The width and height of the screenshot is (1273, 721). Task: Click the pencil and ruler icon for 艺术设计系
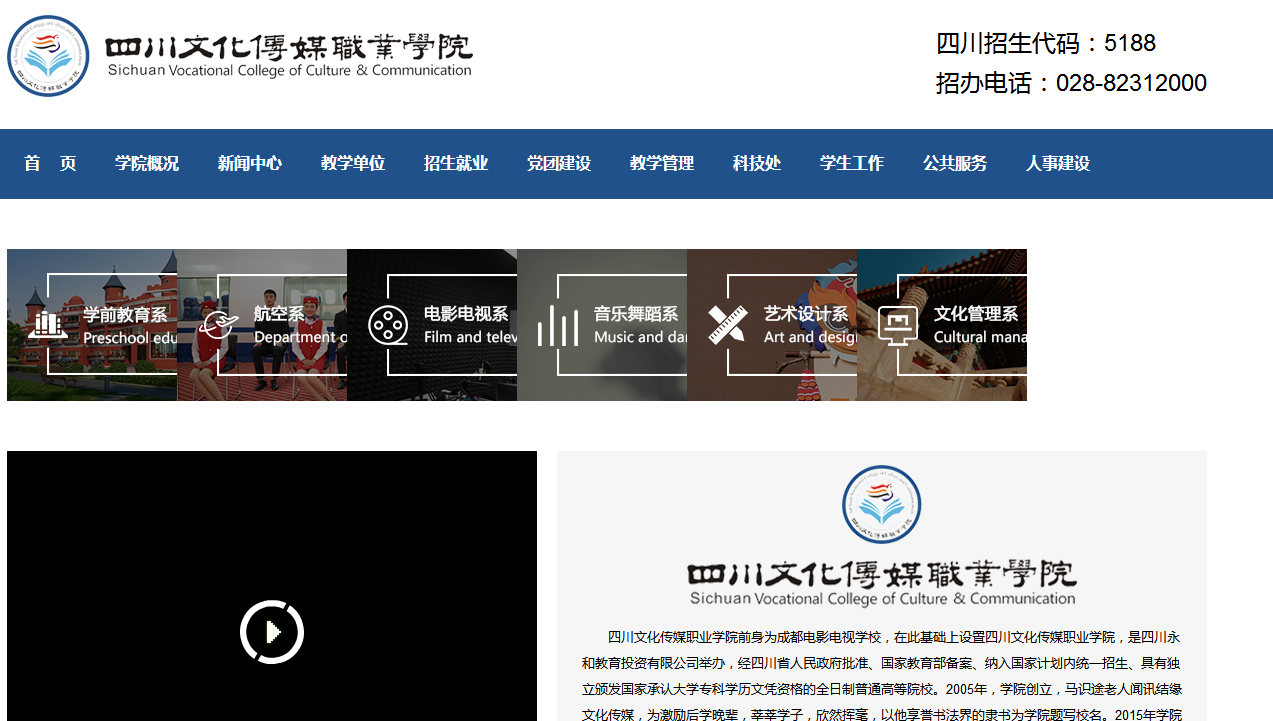click(728, 325)
